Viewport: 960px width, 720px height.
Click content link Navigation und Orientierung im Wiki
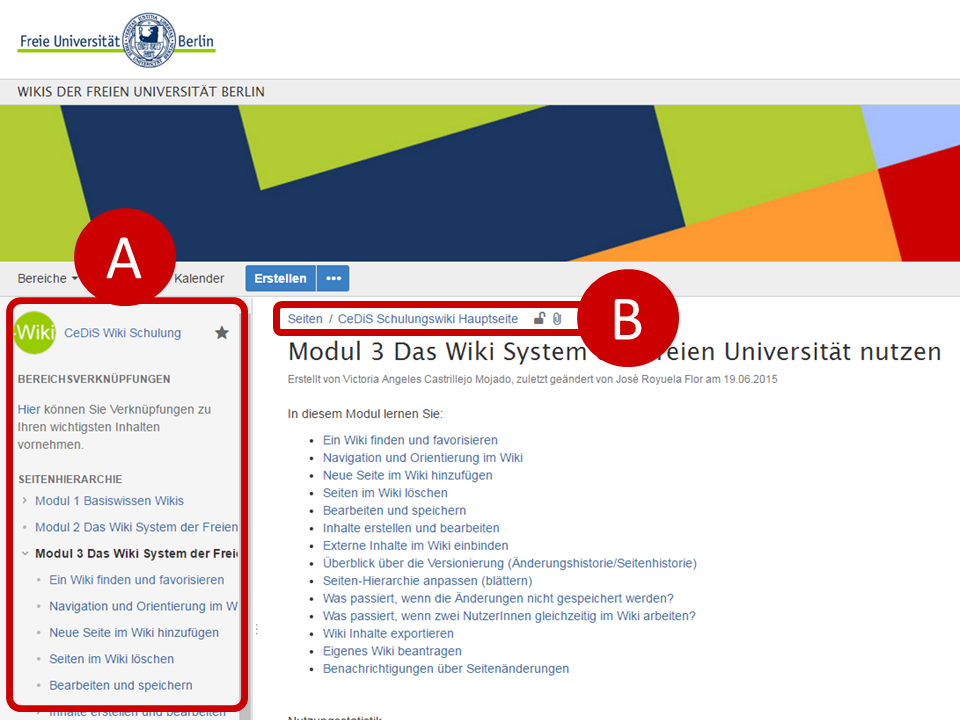(x=423, y=458)
